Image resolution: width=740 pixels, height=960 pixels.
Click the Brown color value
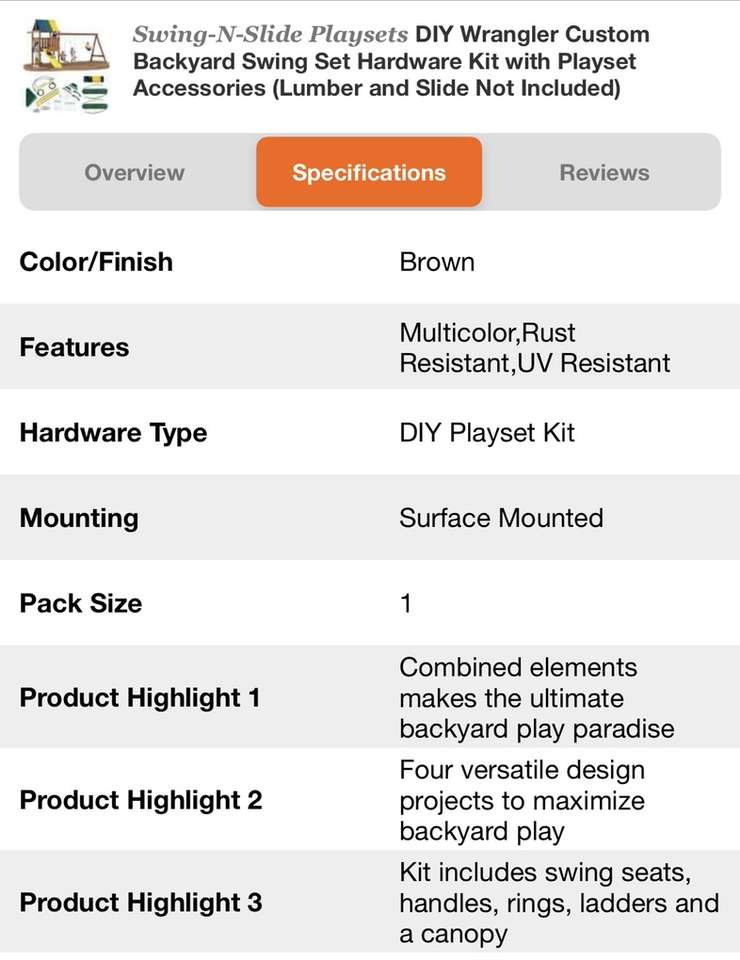click(x=437, y=262)
